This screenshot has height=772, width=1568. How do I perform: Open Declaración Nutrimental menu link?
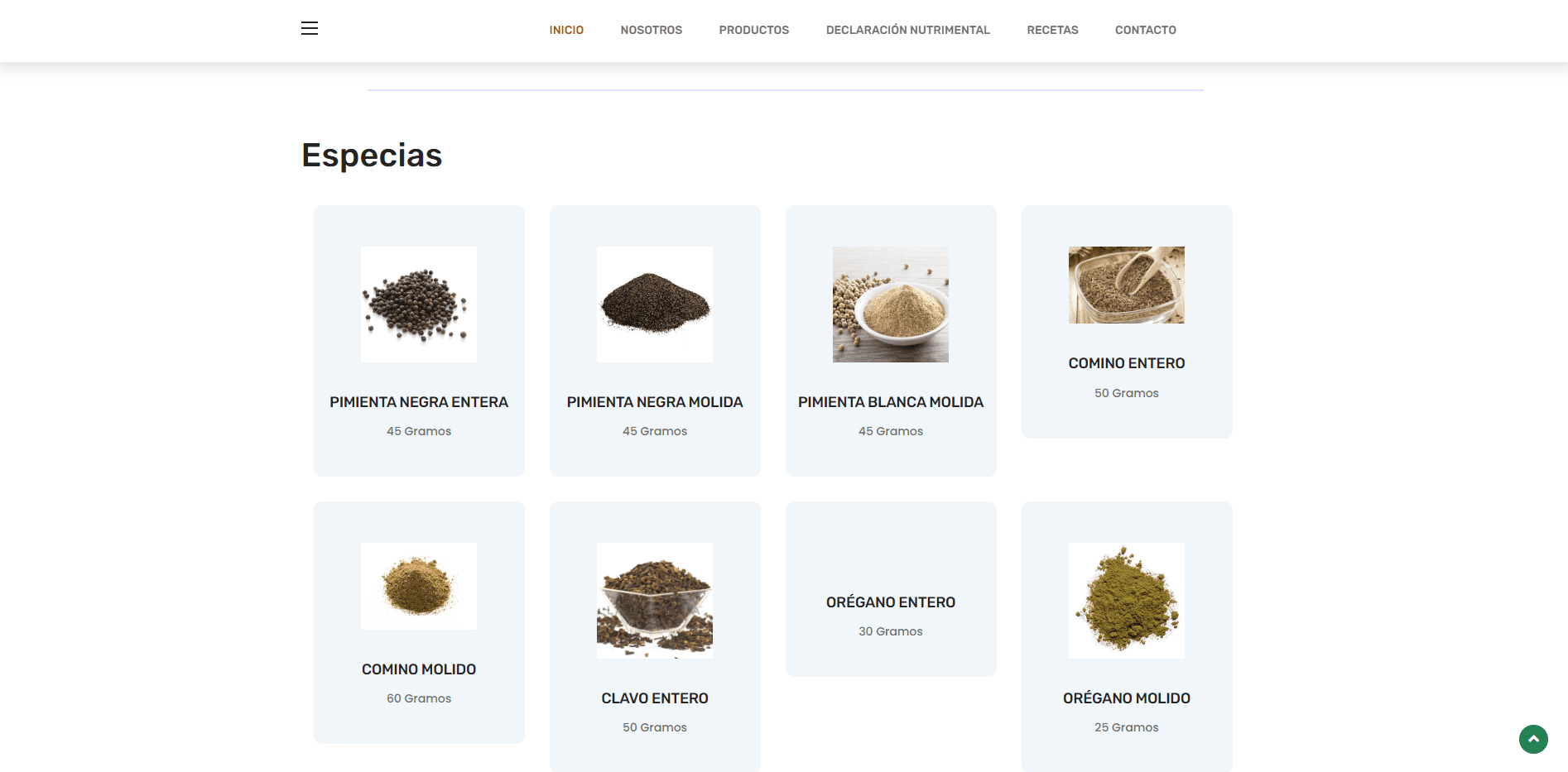[x=907, y=30]
